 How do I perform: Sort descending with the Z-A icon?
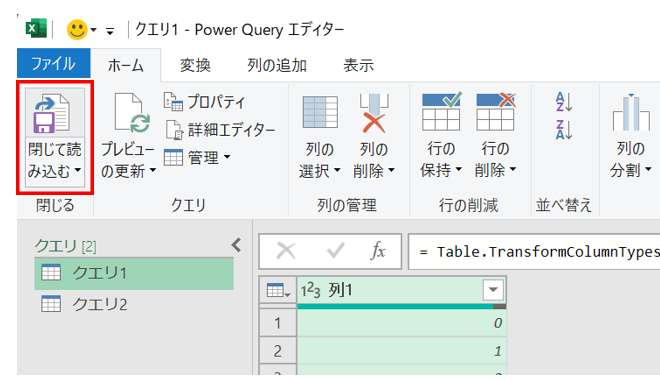(x=564, y=129)
